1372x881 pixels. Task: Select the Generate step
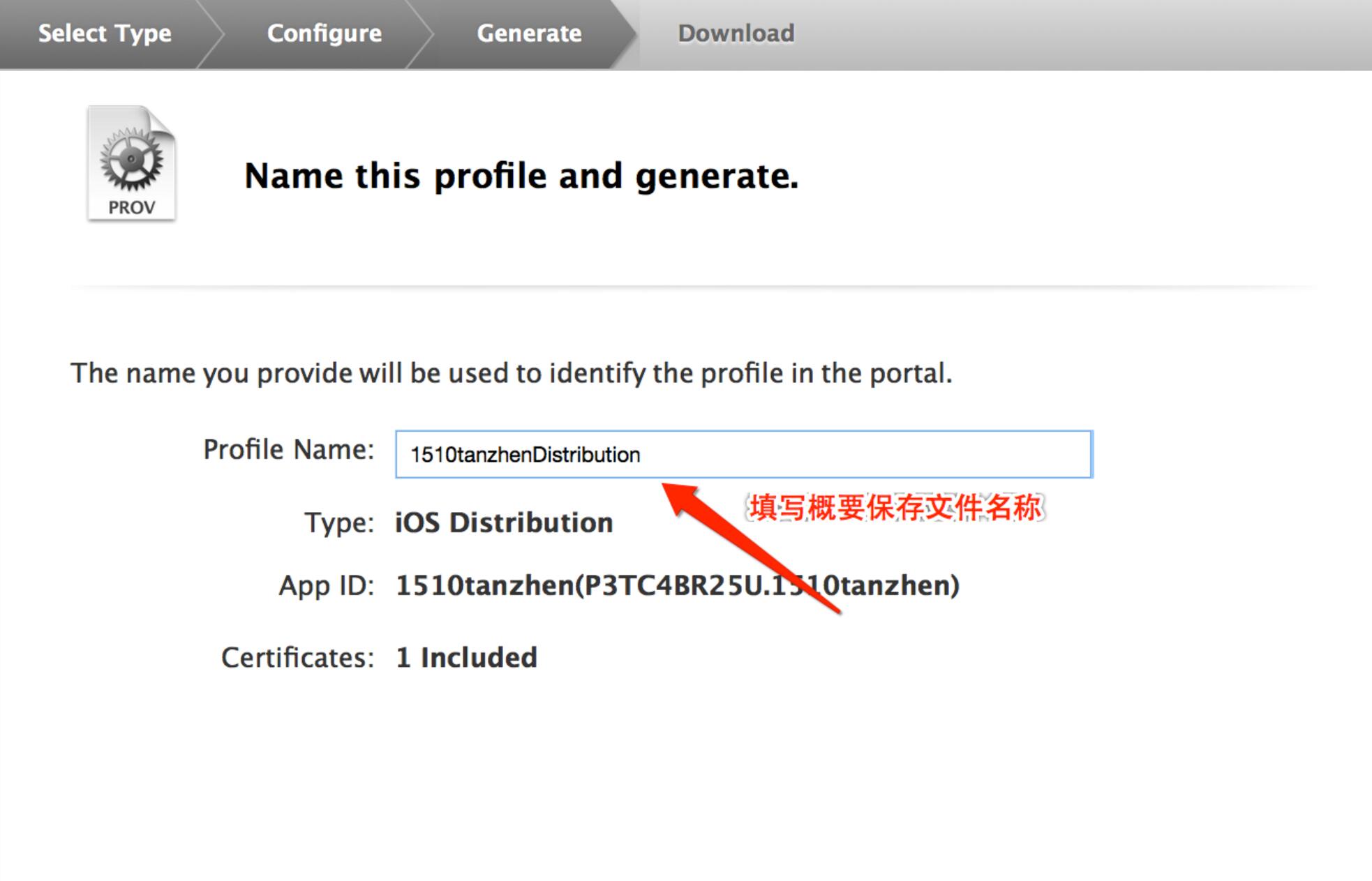coord(529,33)
